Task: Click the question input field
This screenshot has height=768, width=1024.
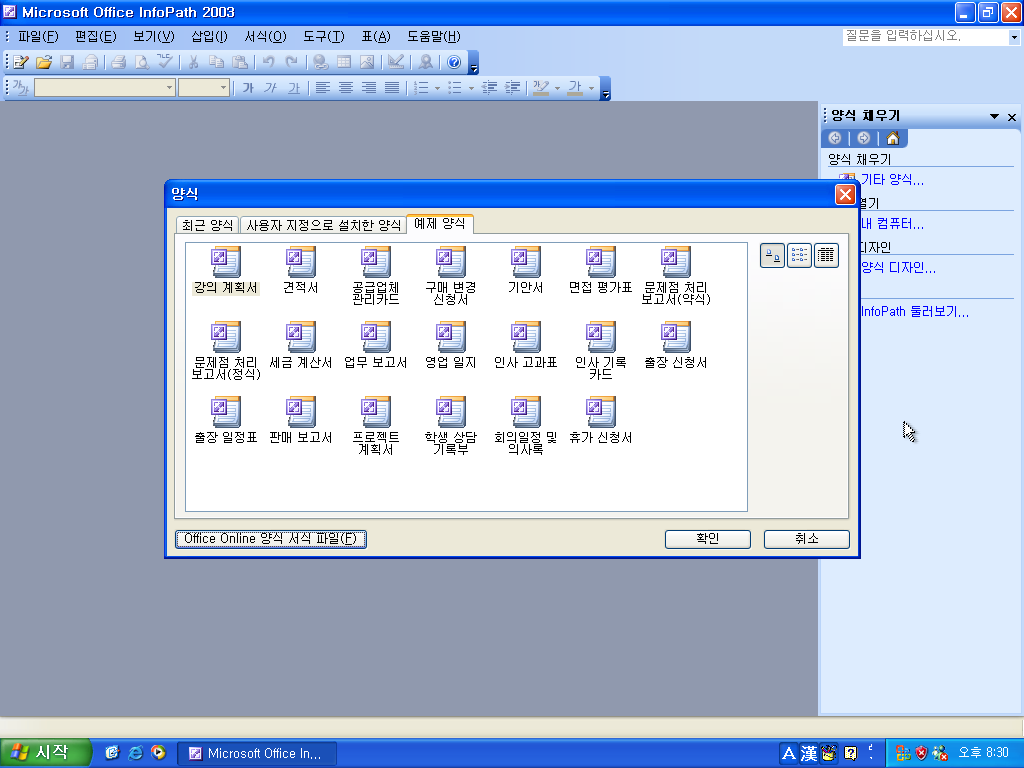Action: (x=925, y=37)
